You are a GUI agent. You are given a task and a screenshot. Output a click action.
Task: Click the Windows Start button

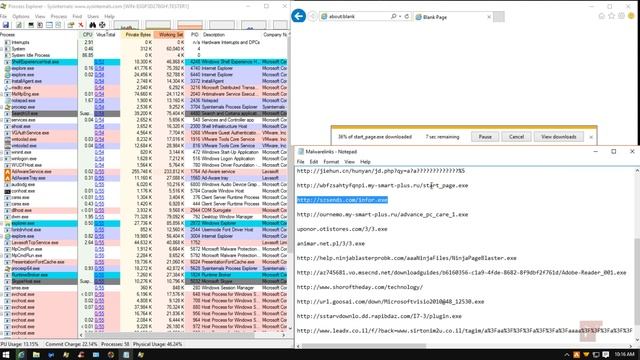pyautogui.click(x=6, y=355)
